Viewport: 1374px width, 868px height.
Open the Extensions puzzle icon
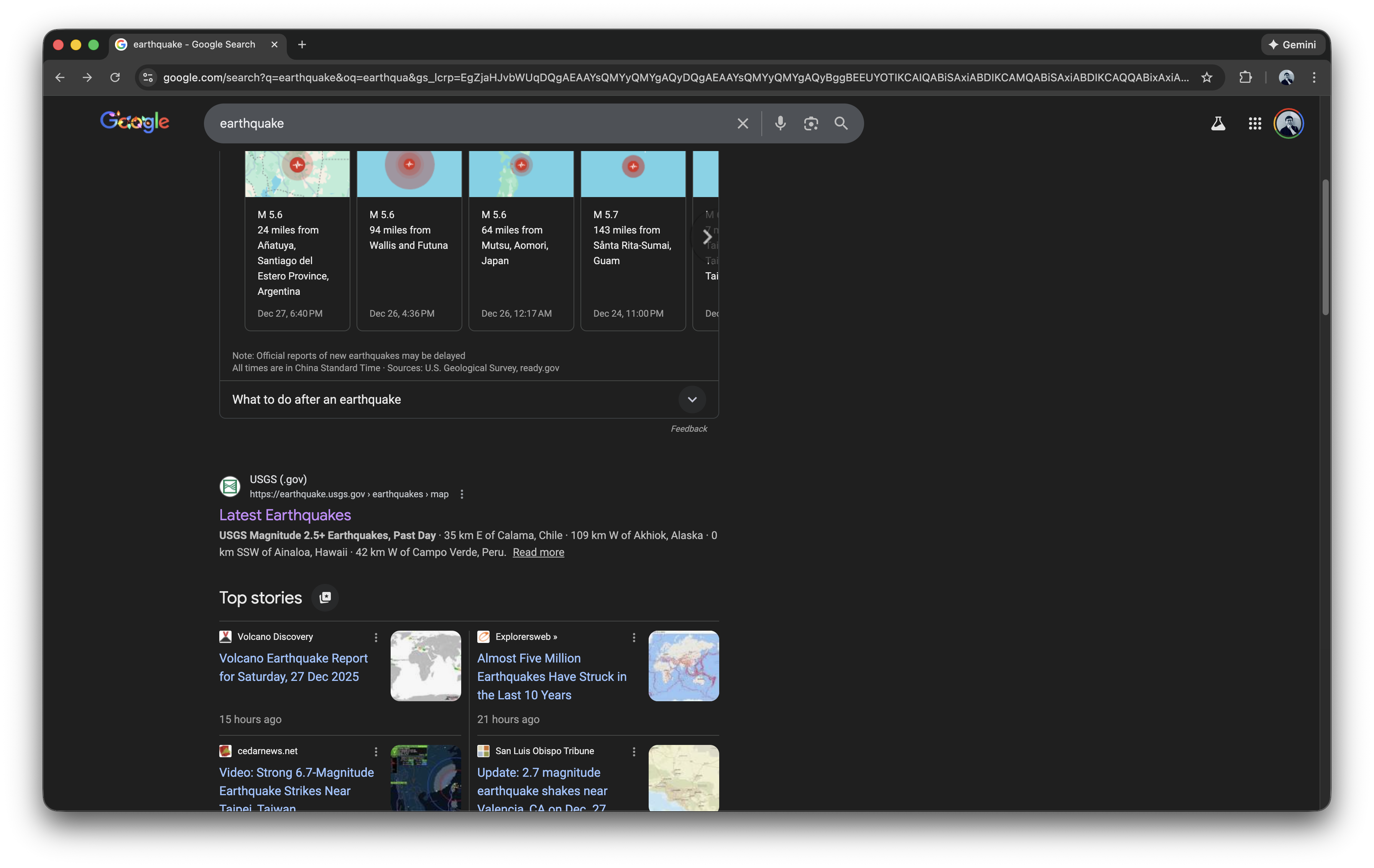[x=1246, y=77]
